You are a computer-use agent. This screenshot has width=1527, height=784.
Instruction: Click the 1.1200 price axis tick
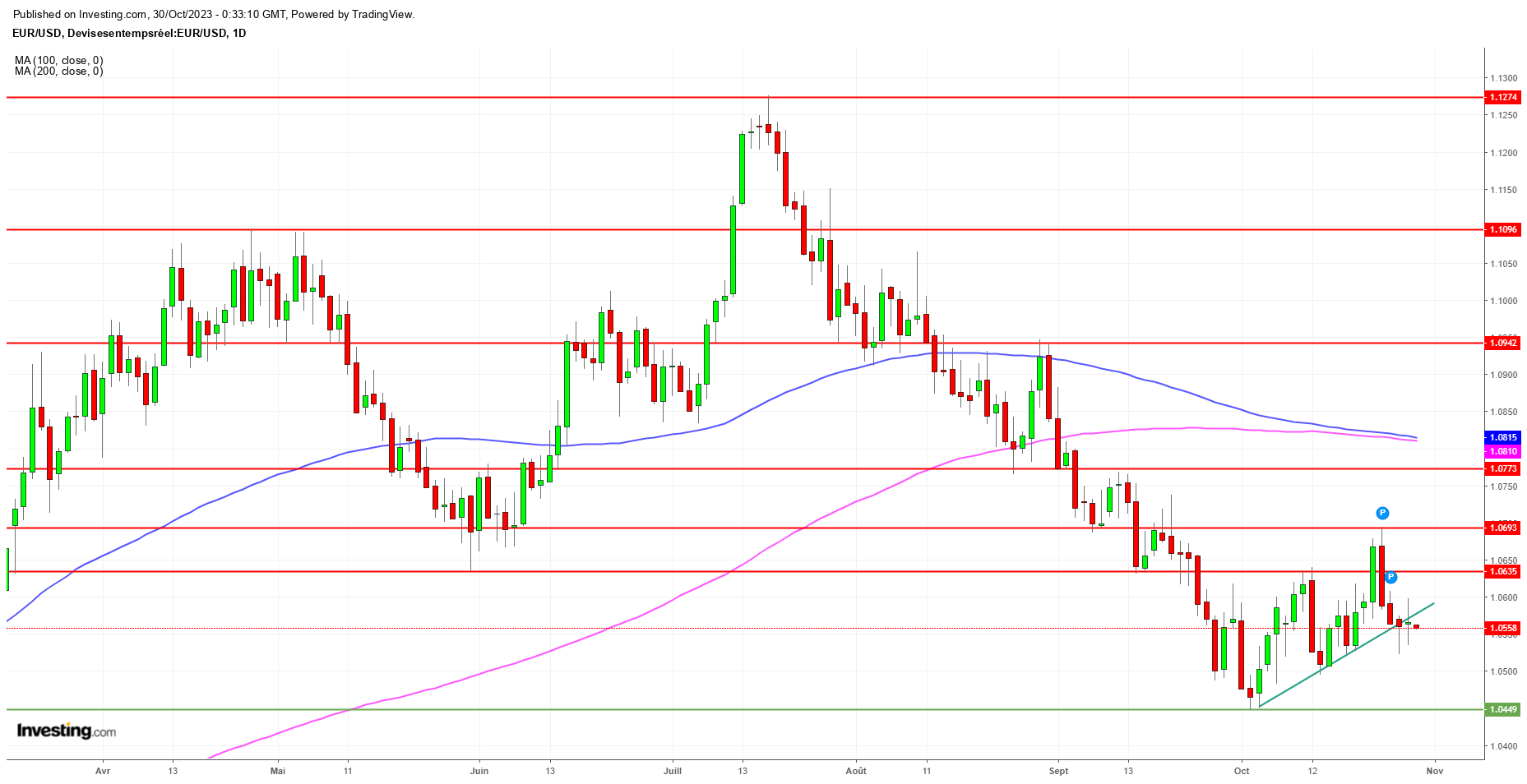[1504, 153]
